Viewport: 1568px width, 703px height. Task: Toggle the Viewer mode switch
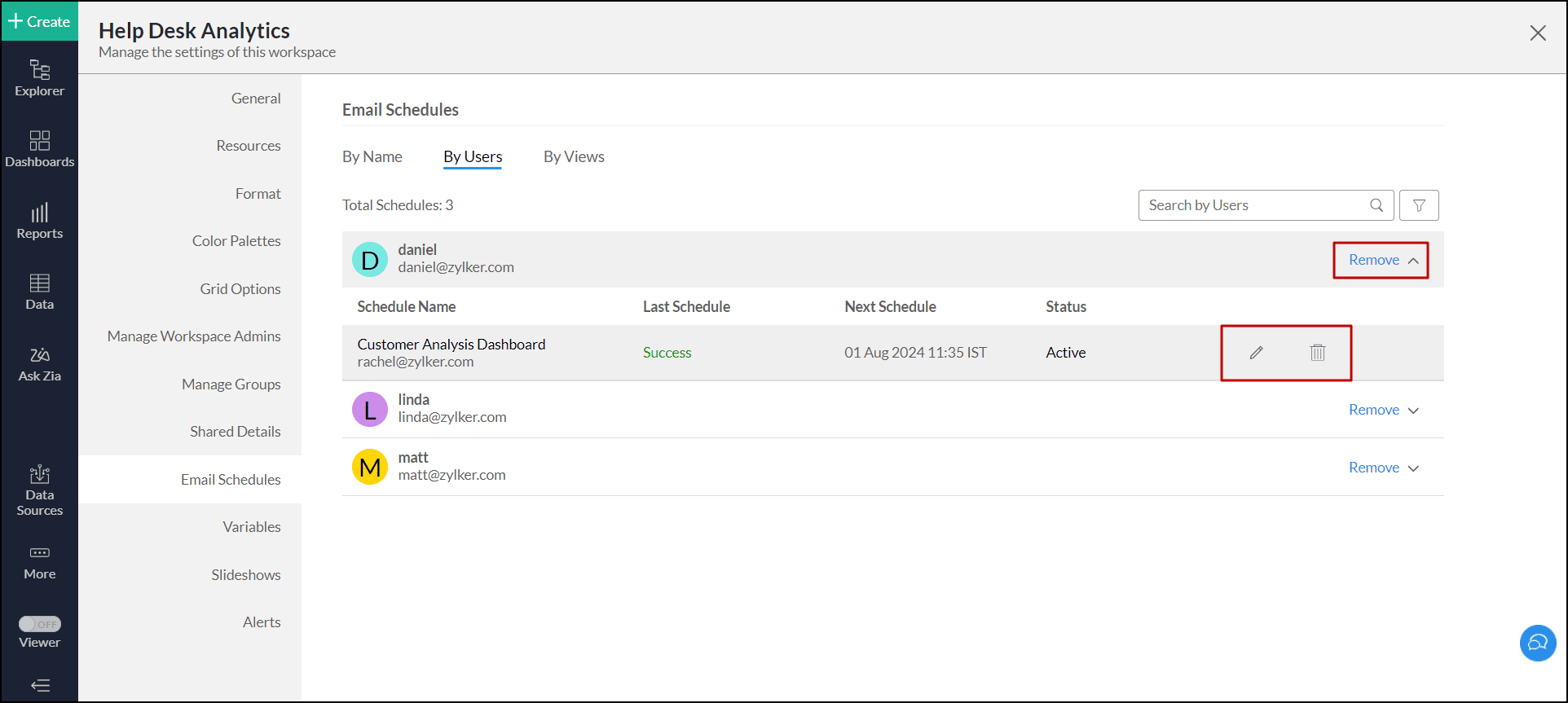click(x=40, y=624)
